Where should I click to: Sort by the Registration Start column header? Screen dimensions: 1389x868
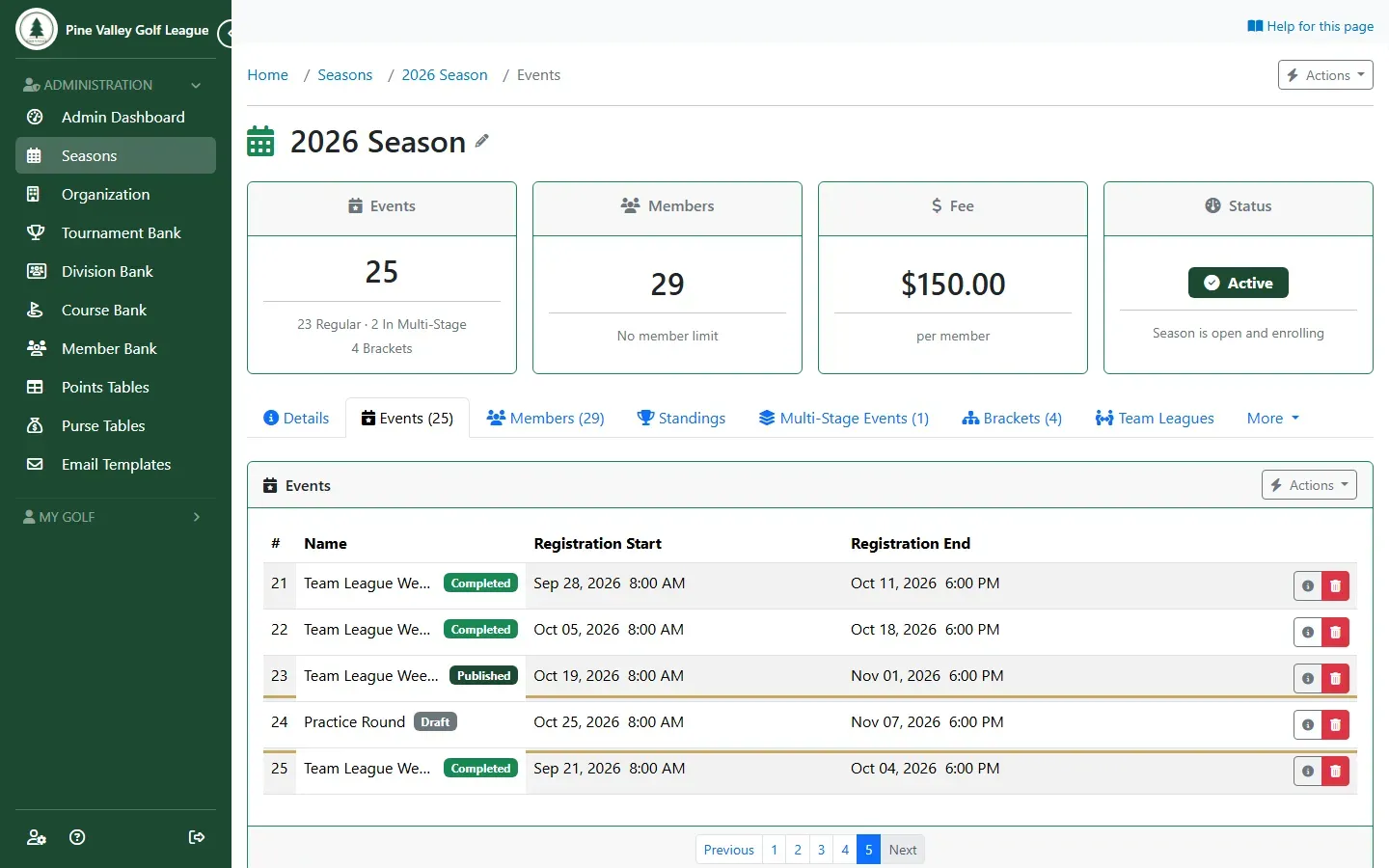(597, 544)
